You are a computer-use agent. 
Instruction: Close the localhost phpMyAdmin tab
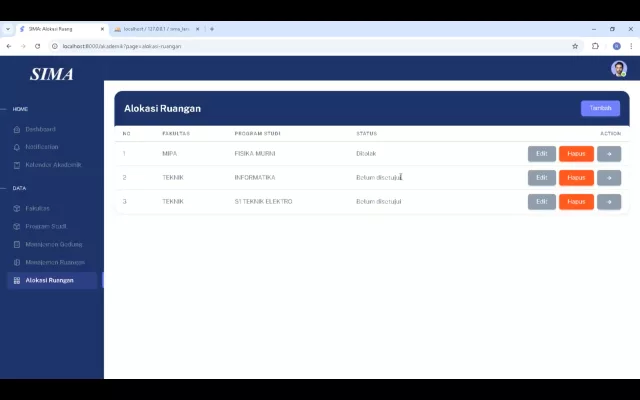click(197, 29)
